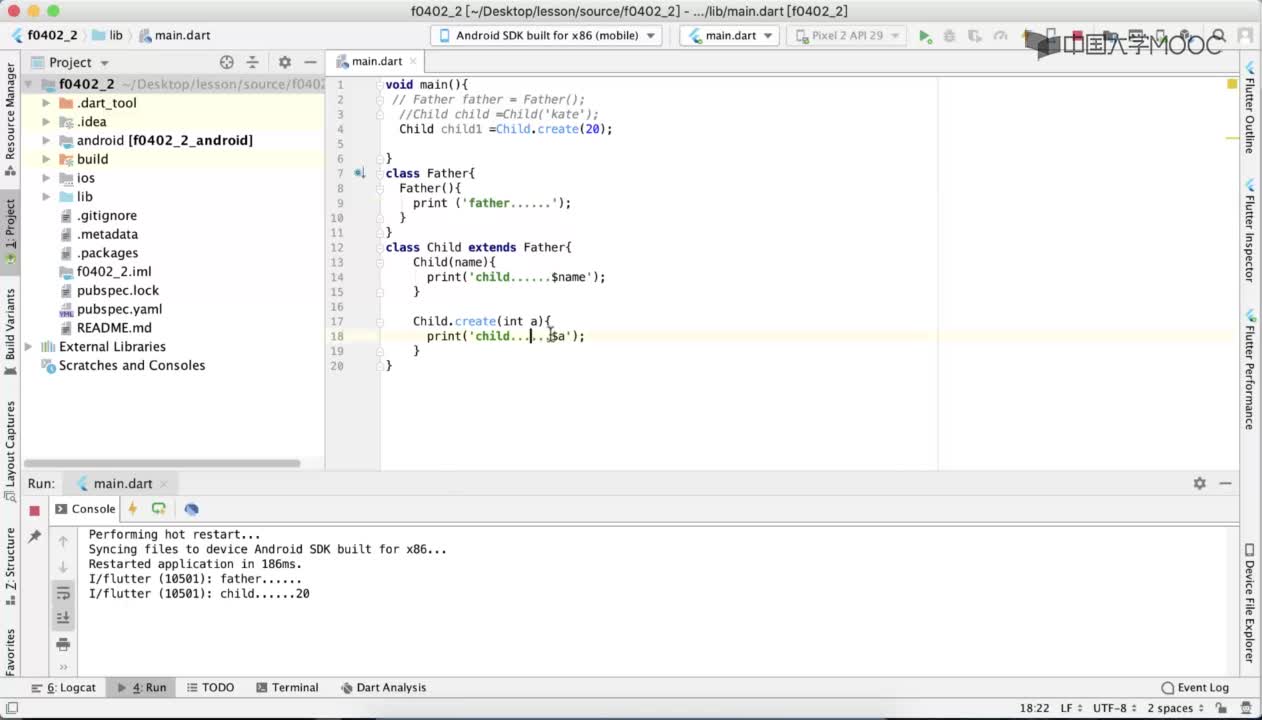Click the lib breadcrumb in navigation bar

[108, 35]
